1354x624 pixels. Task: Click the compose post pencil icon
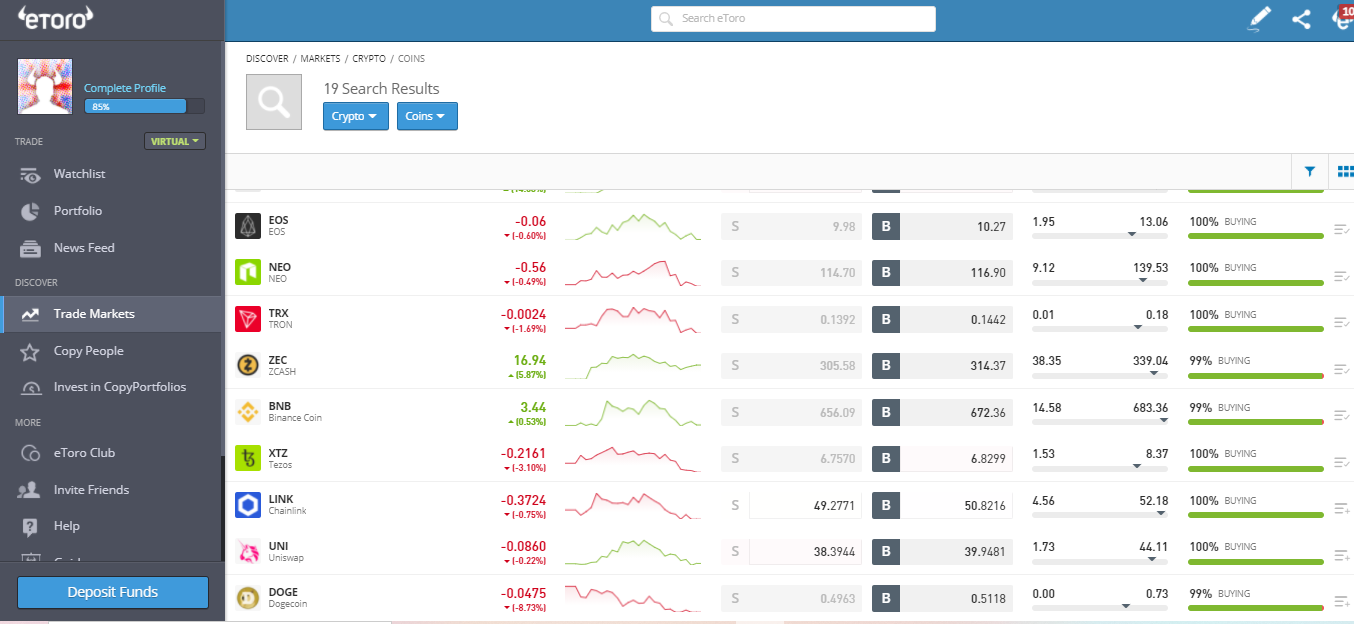point(1259,19)
